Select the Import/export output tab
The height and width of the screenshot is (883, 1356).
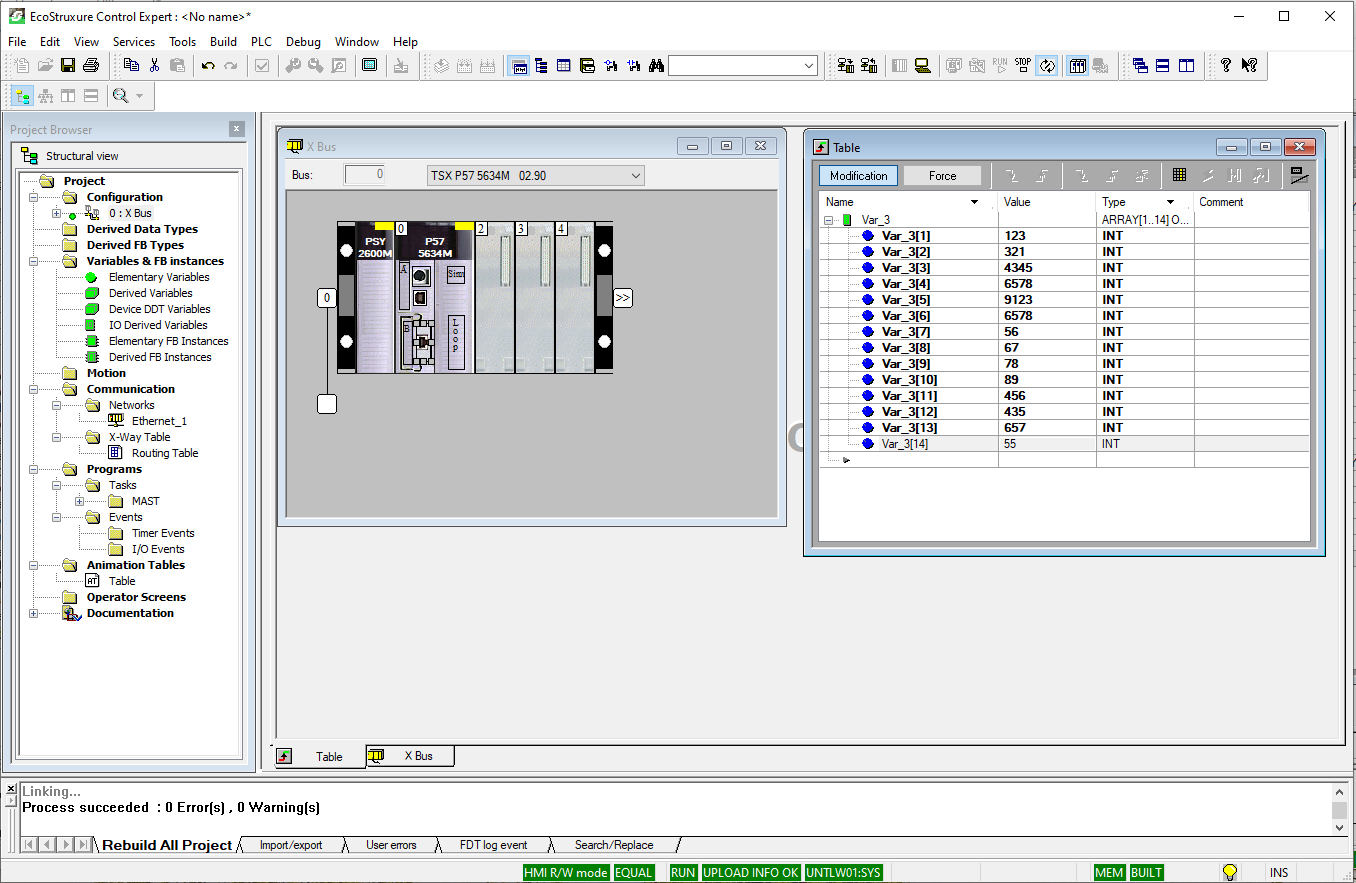tap(291, 845)
